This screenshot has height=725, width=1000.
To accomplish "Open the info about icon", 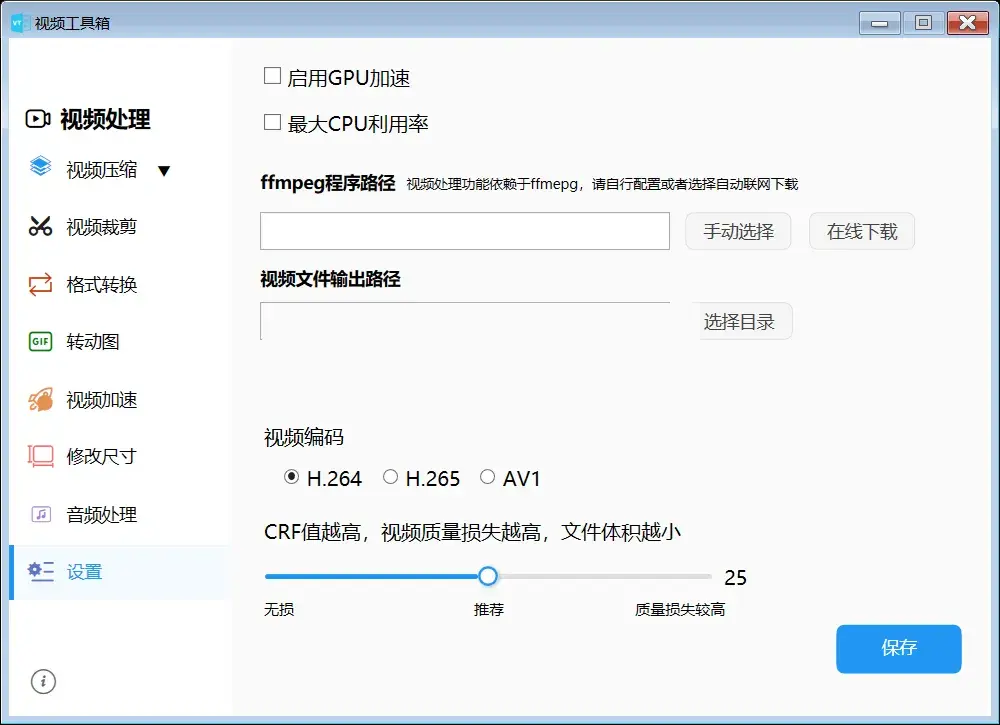I will 43,681.
